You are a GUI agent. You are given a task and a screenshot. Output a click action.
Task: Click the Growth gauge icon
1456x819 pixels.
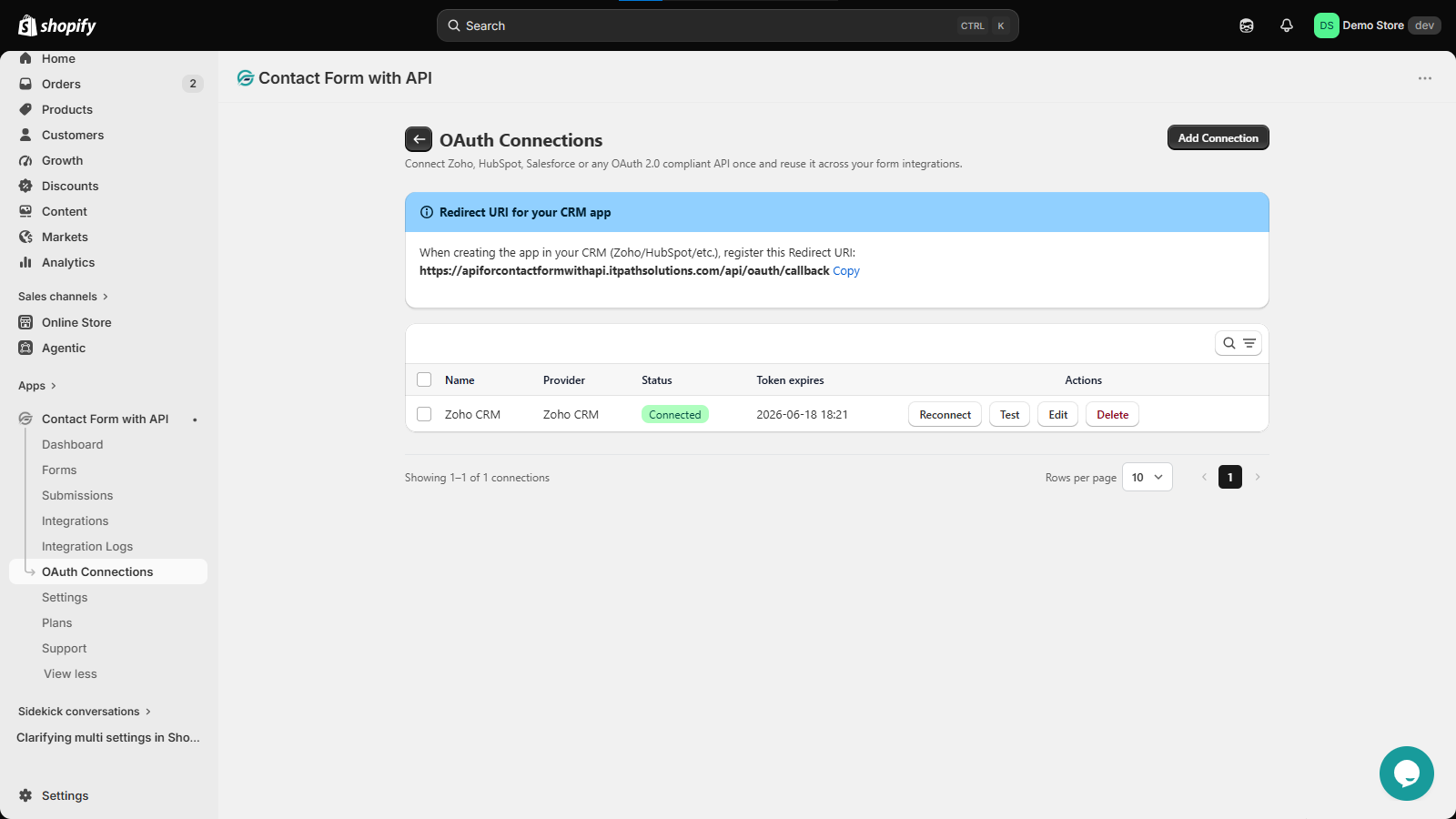pos(25,160)
